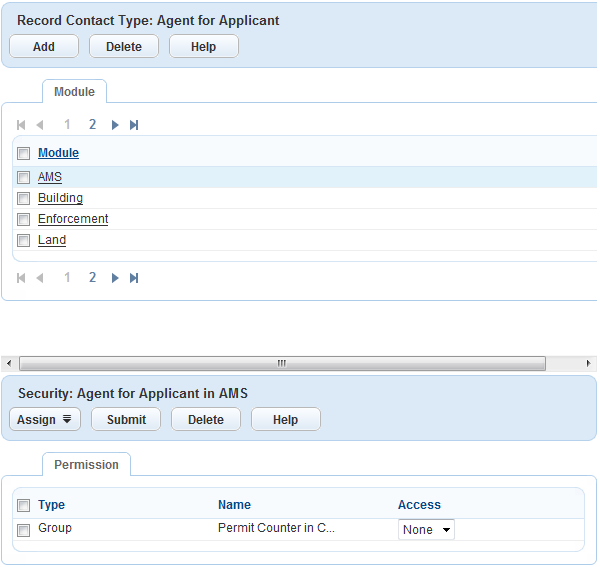Click last page arrow in bottom pager
This screenshot has height=567, width=600.
pyautogui.click(x=134, y=278)
